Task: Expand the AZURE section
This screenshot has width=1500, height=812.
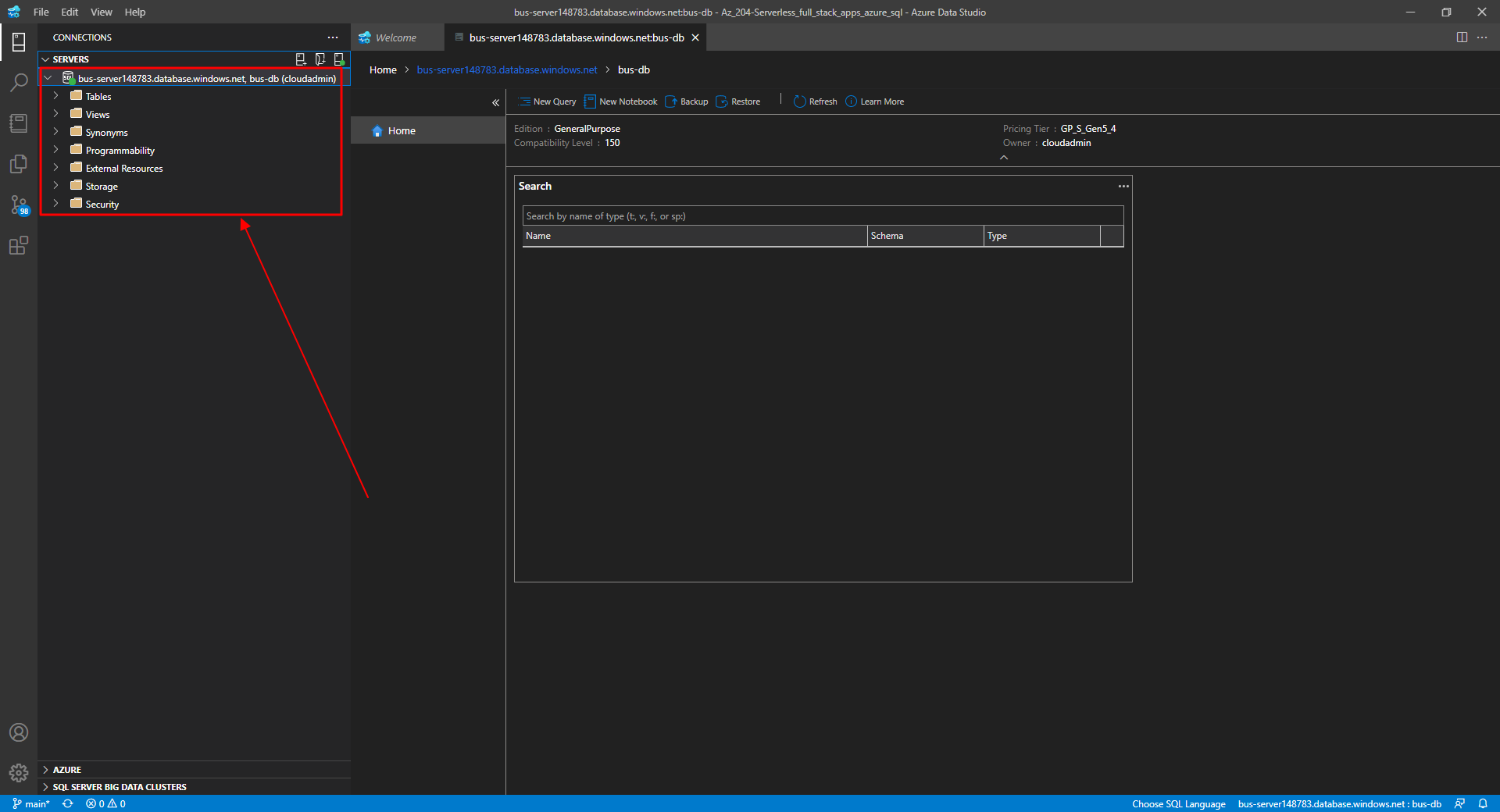Action: click(45, 770)
